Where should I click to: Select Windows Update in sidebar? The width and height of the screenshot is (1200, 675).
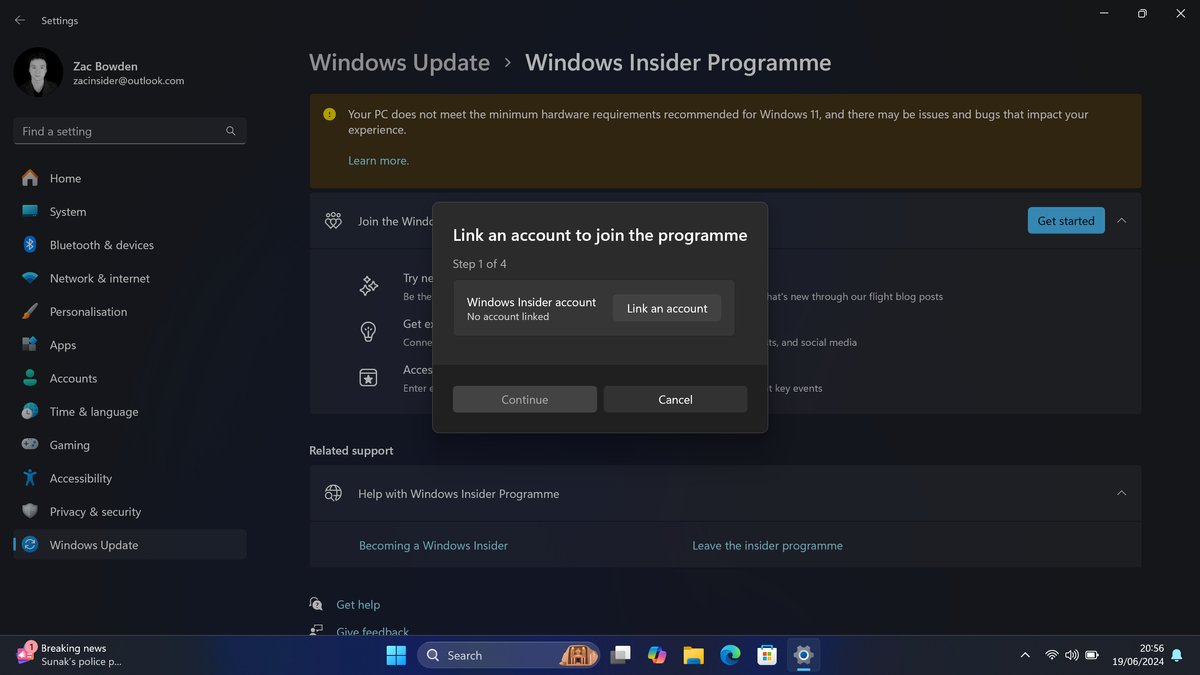click(130, 545)
